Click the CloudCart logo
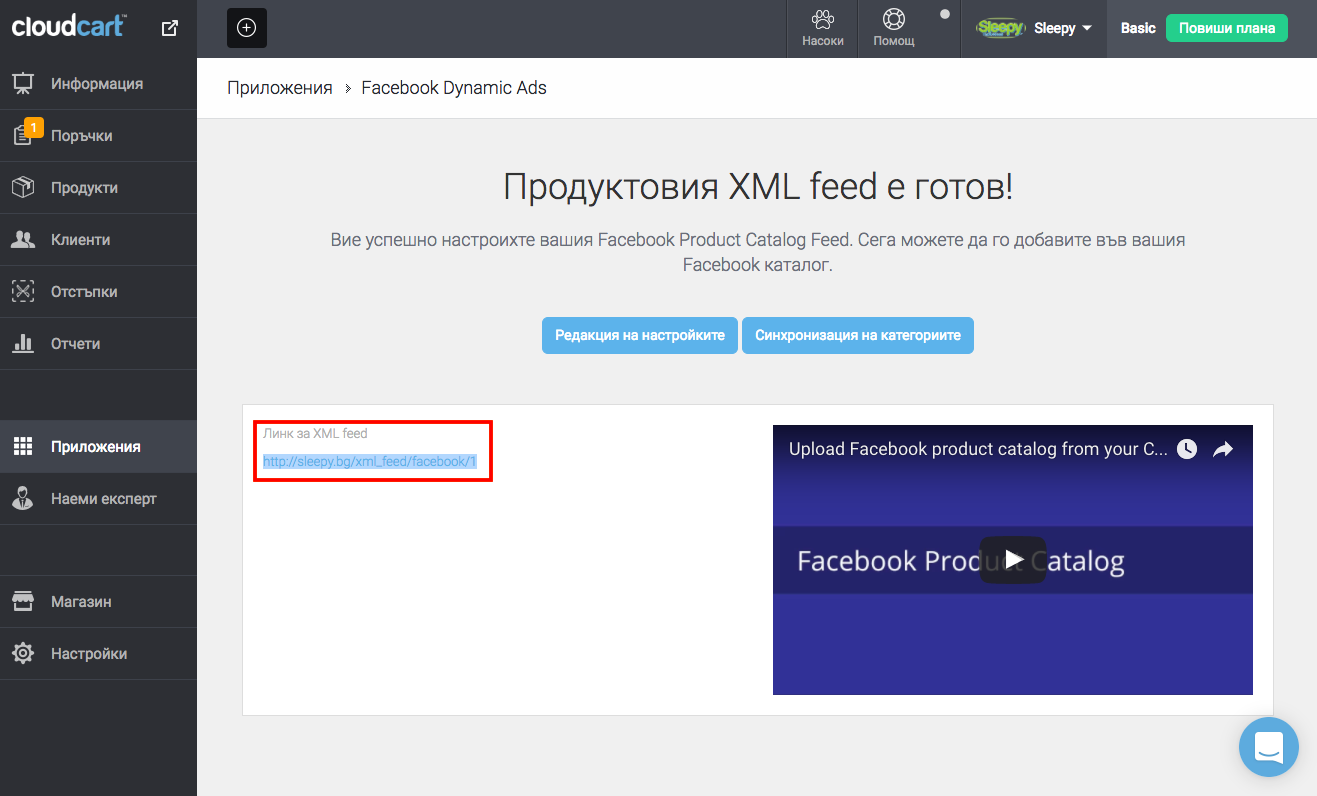This screenshot has width=1317, height=796. 69,27
